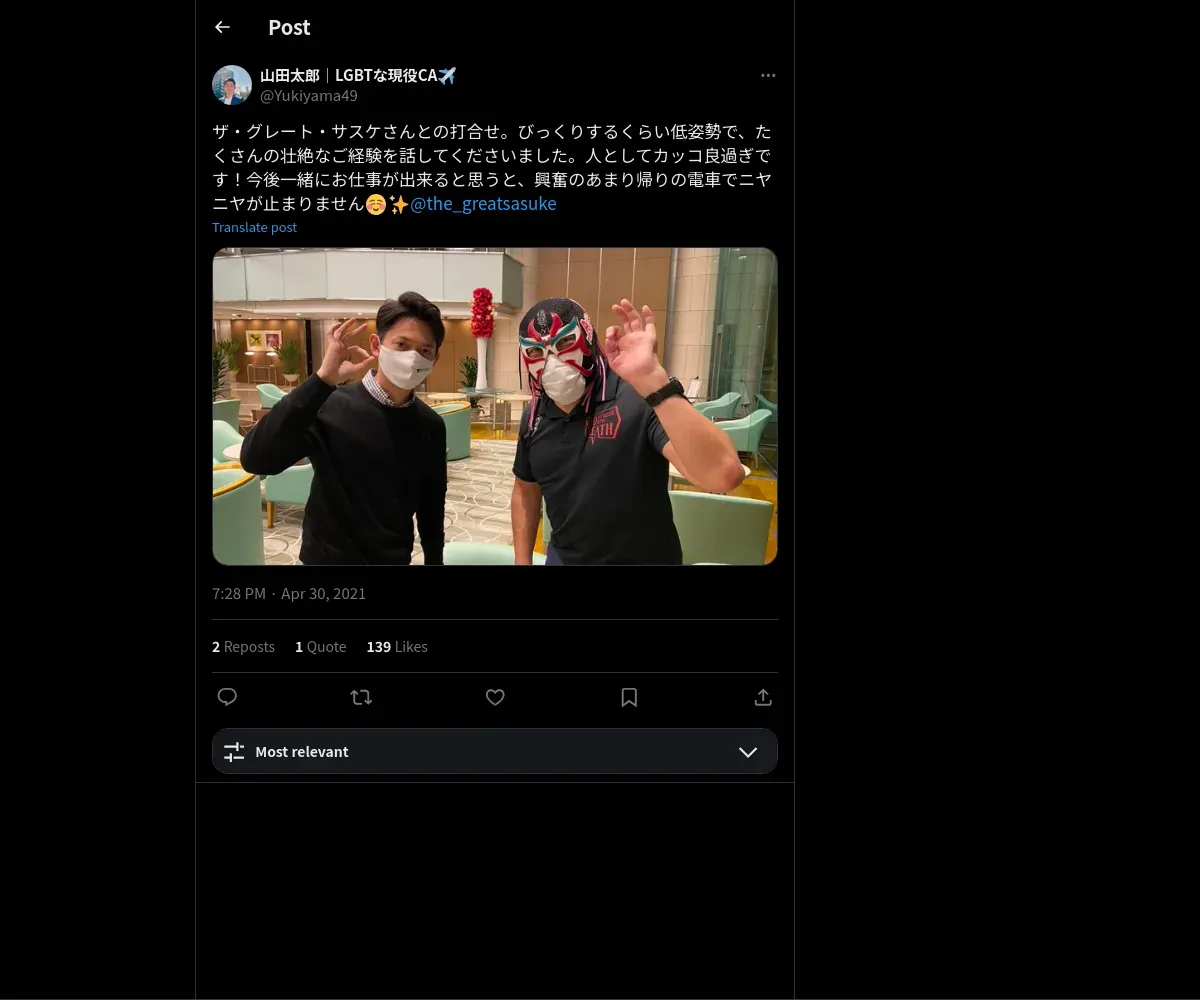Click the 7:28 PM · Apr 30, 2021 timestamp
This screenshot has height=1000, width=1200.
coord(289,594)
